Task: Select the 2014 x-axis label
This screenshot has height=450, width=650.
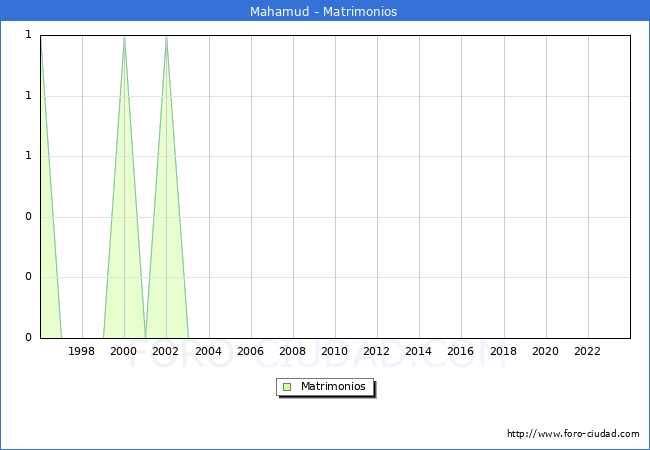Action: tap(419, 352)
